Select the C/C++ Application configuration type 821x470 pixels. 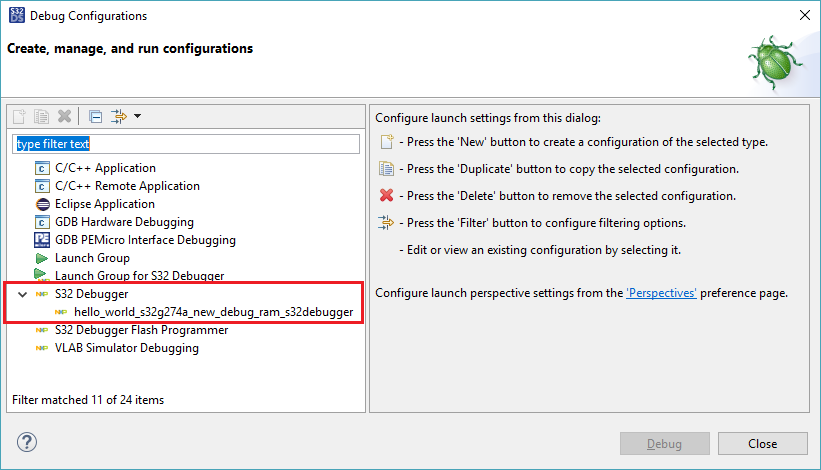point(105,168)
